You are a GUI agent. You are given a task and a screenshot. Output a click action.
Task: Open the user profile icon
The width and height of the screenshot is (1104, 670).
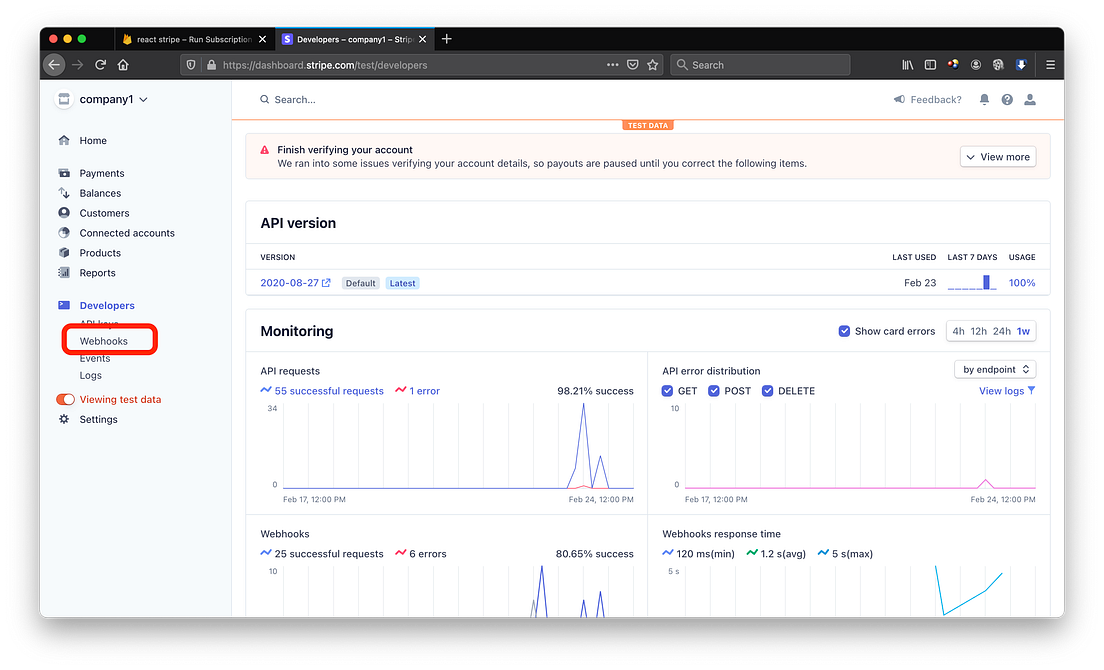tap(1030, 99)
